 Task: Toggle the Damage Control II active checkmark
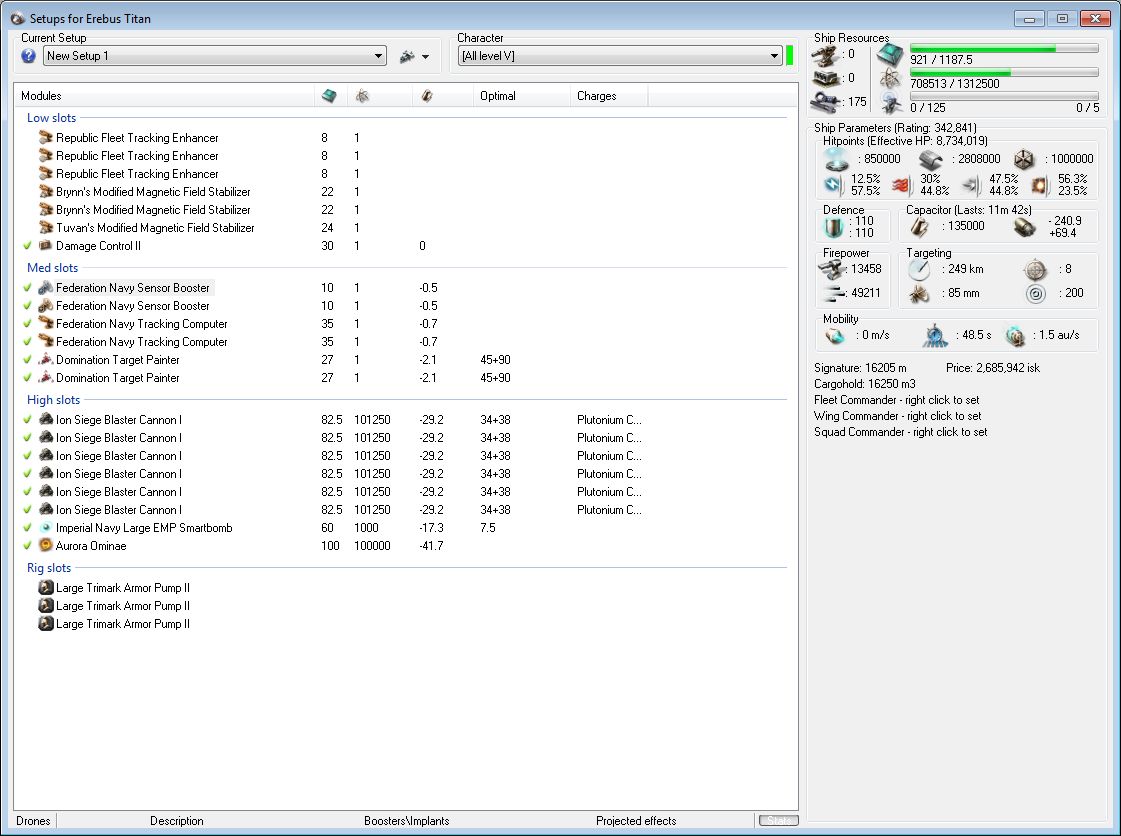pyautogui.click(x=27, y=246)
